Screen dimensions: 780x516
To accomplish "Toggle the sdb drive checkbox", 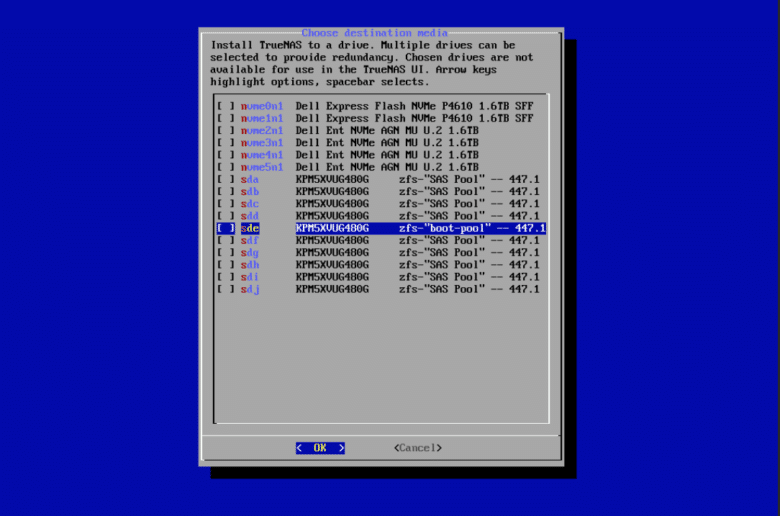I will 225,192.
